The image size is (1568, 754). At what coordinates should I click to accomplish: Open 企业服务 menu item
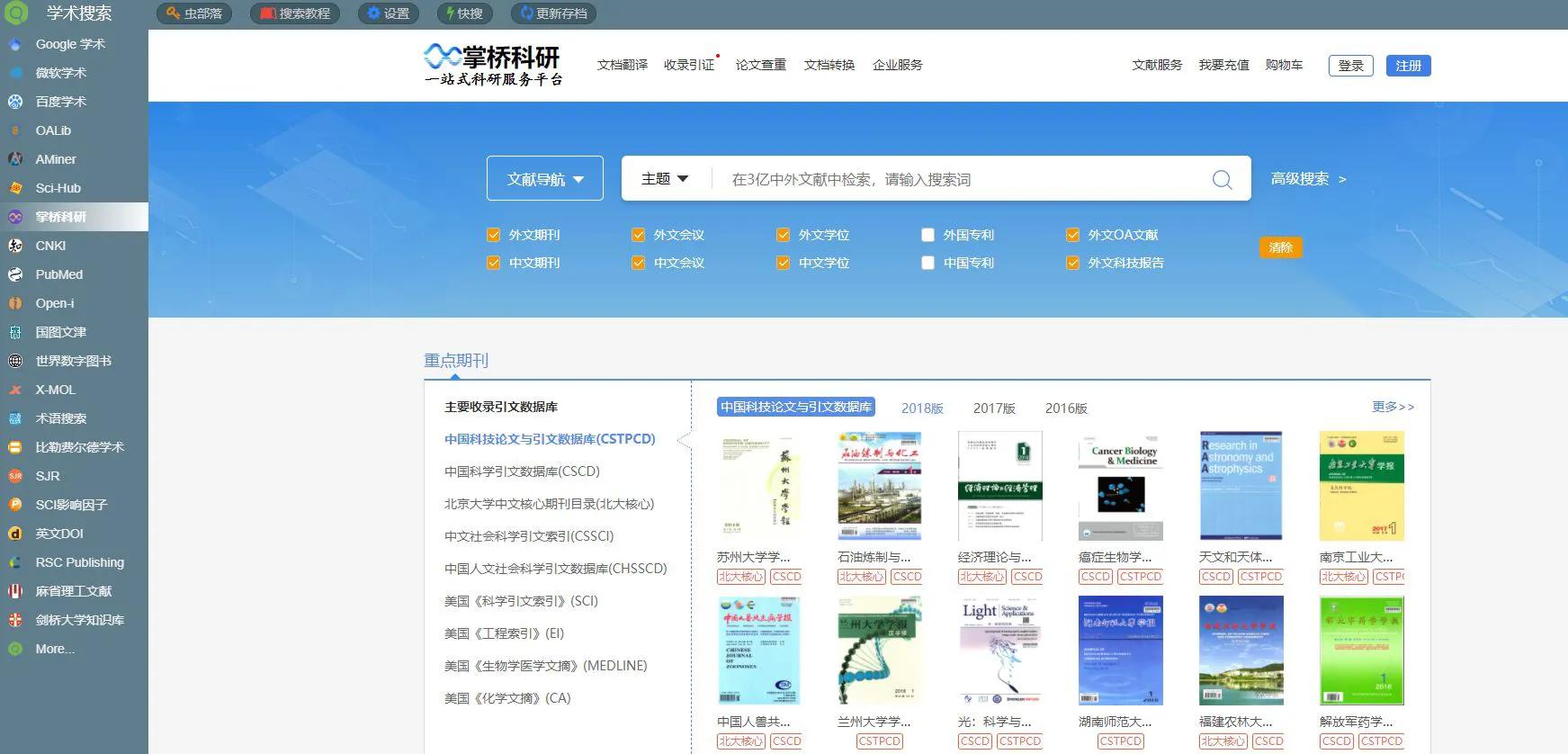898,65
